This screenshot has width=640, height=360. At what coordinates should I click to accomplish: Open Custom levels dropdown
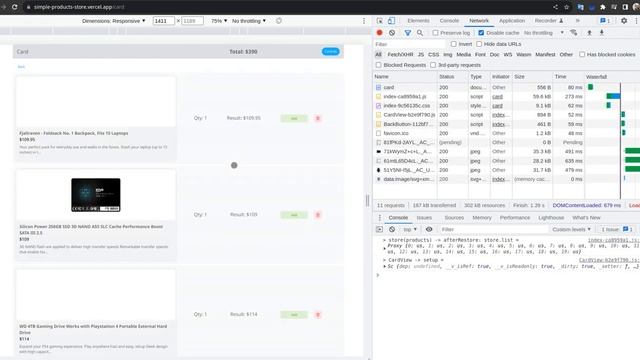click(x=571, y=229)
